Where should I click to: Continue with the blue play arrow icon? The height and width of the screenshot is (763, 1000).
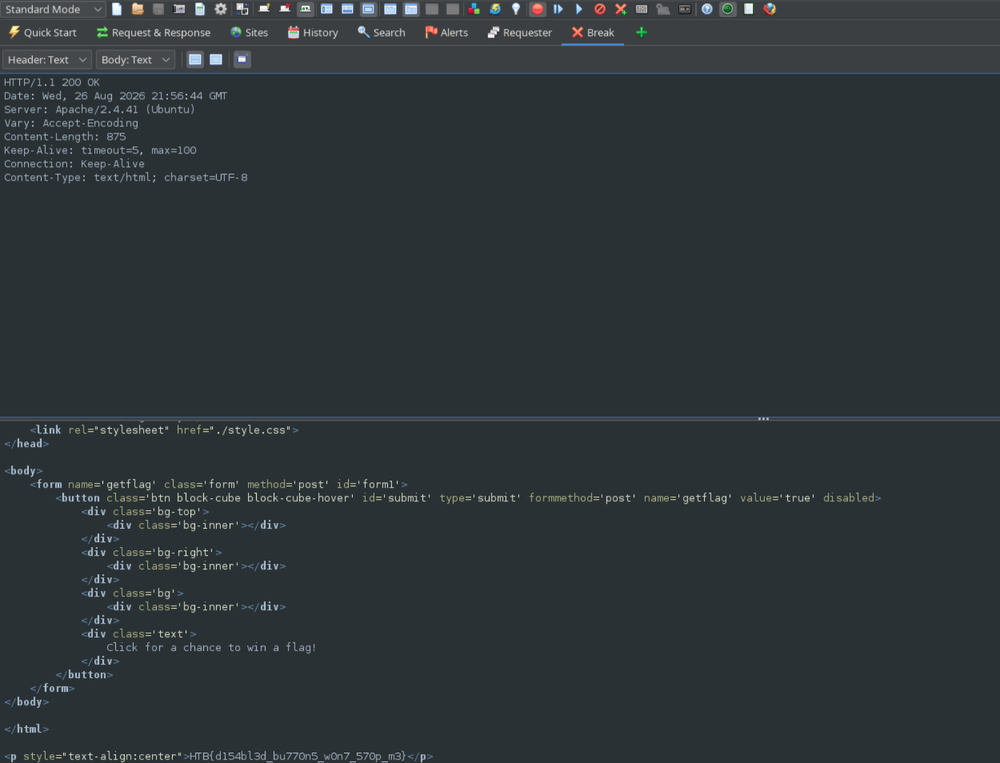(x=579, y=9)
